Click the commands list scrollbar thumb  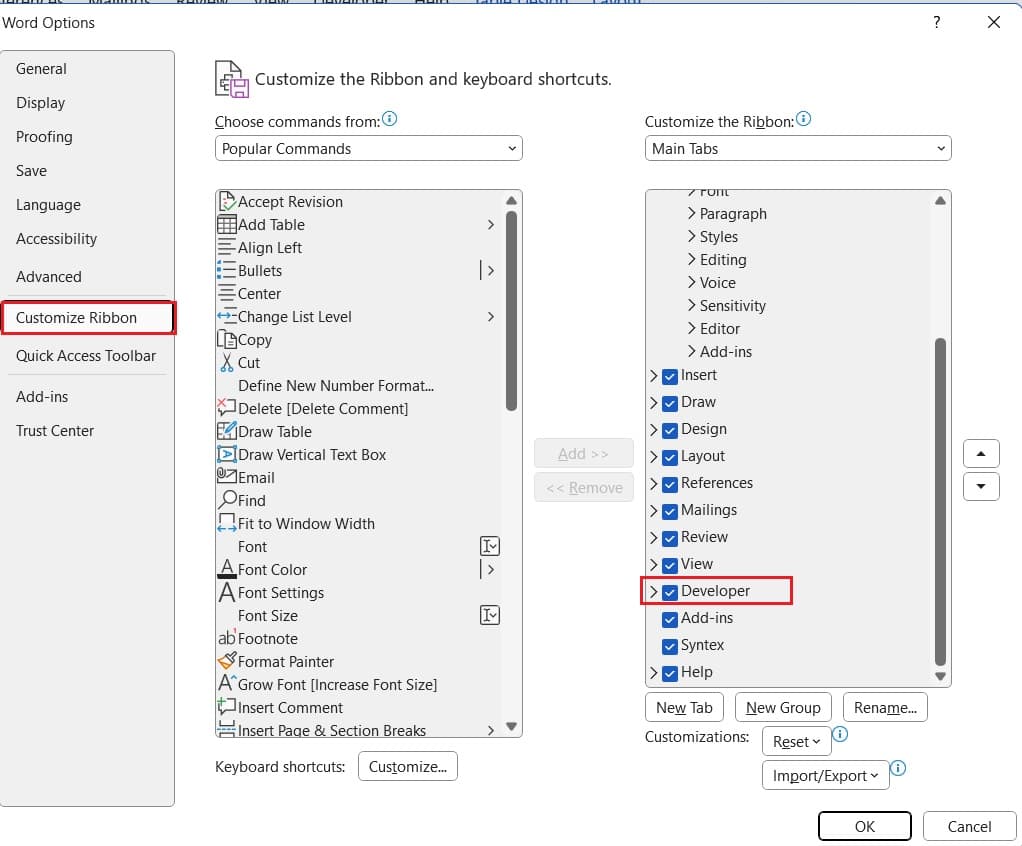coord(512,311)
